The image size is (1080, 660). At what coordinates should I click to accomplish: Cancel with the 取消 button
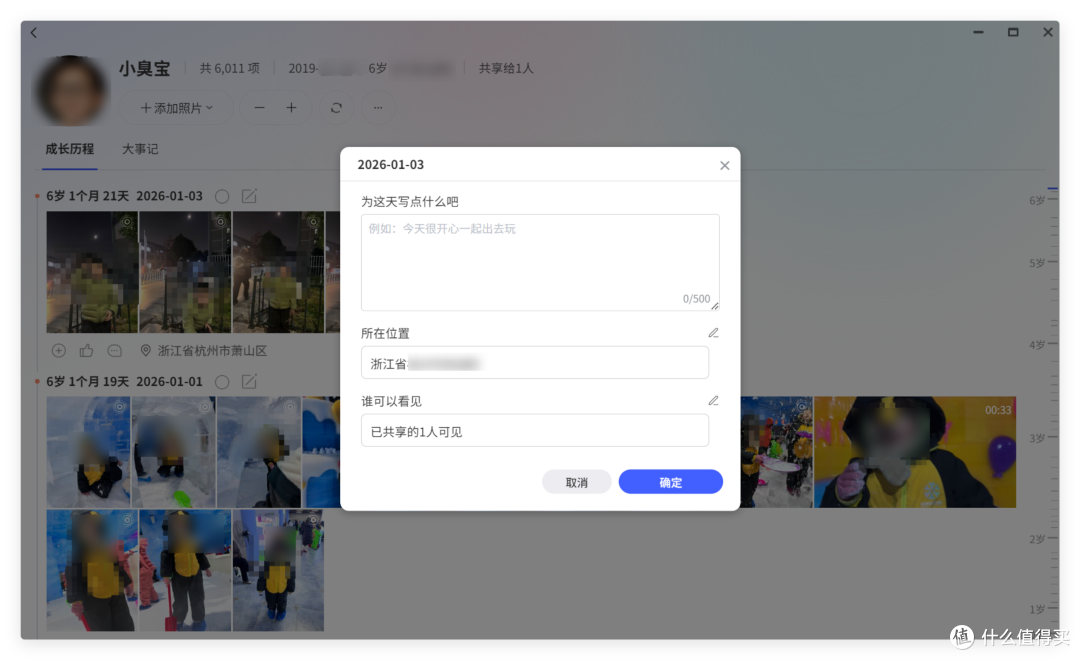click(577, 482)
